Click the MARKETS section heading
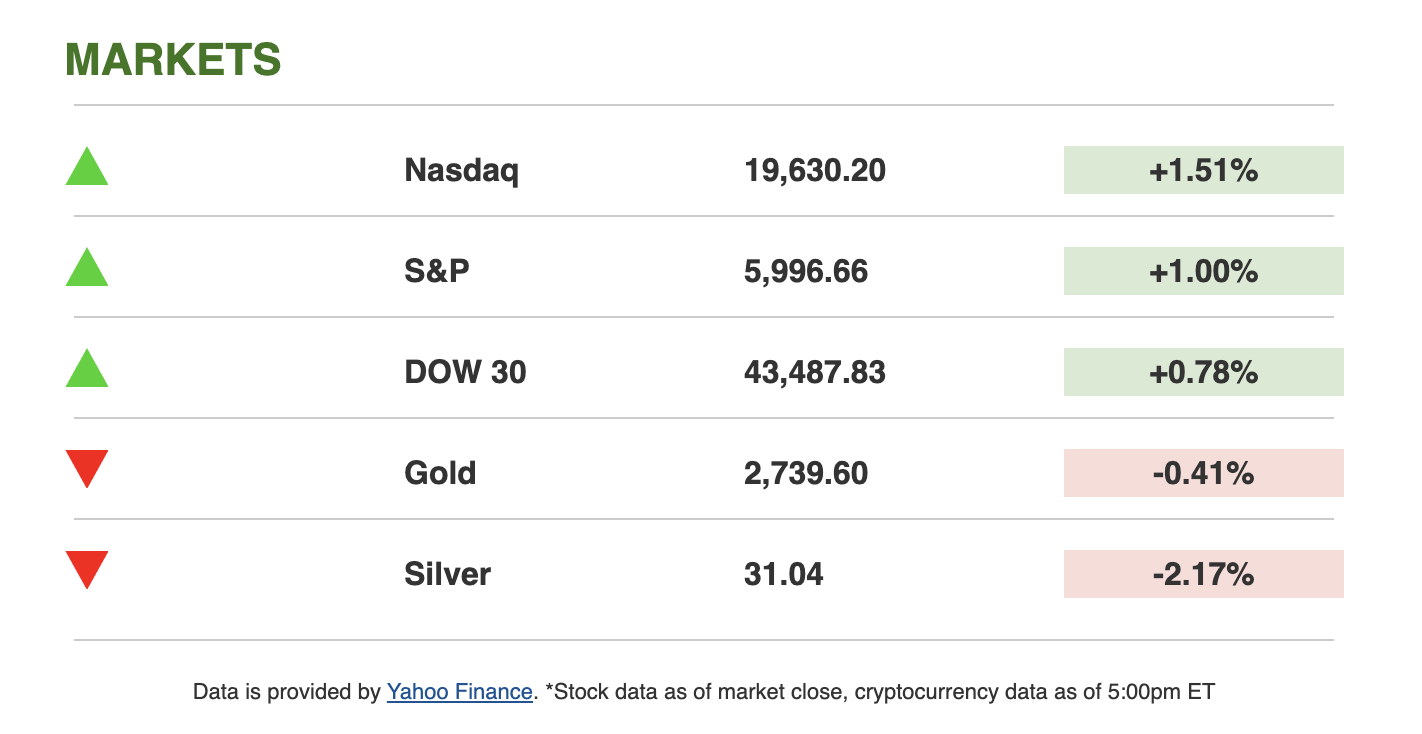Viewport: 1422px width, 734px height. (x=173, y=60)
